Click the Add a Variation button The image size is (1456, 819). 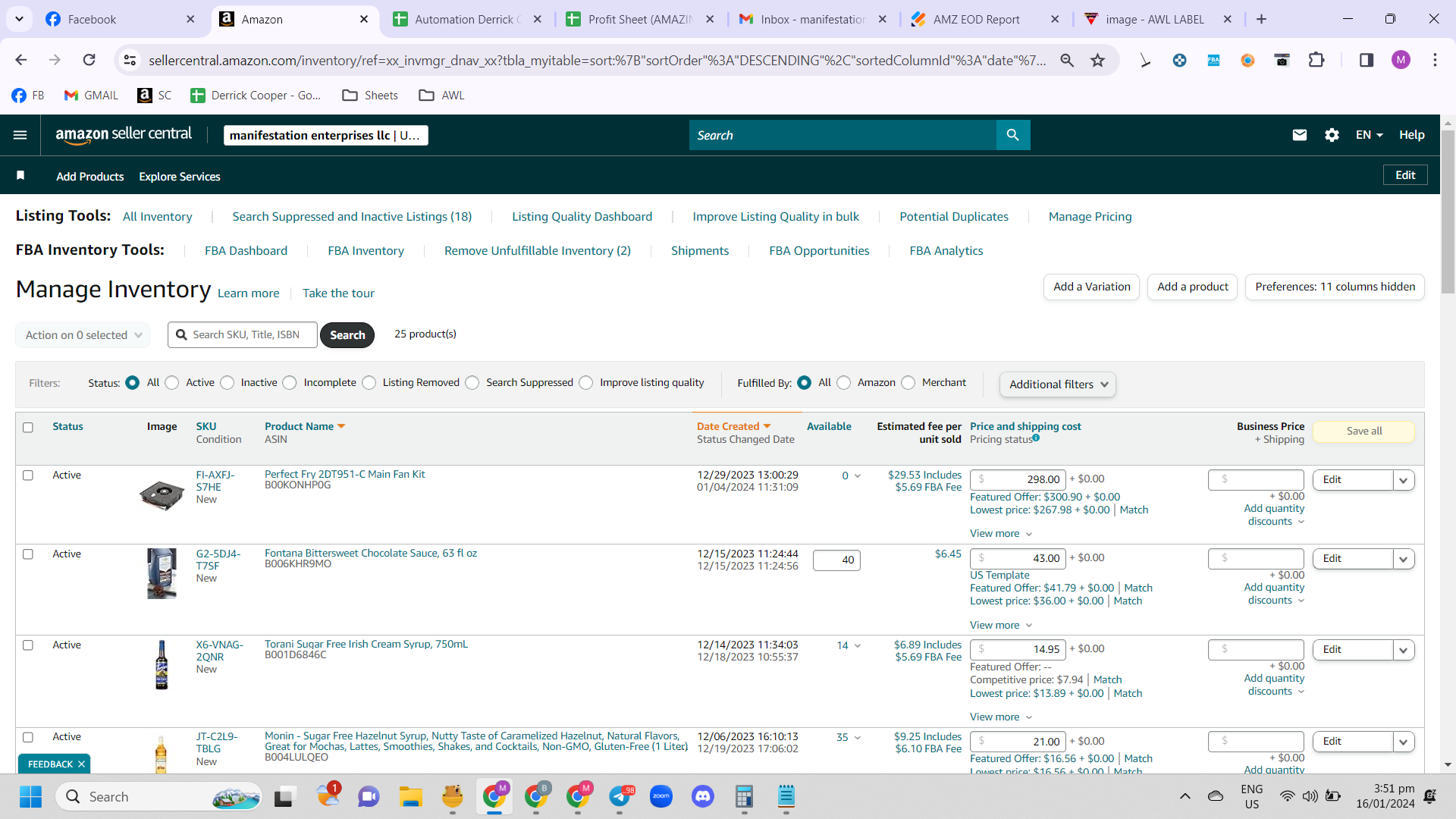(x=1092, y=287)
